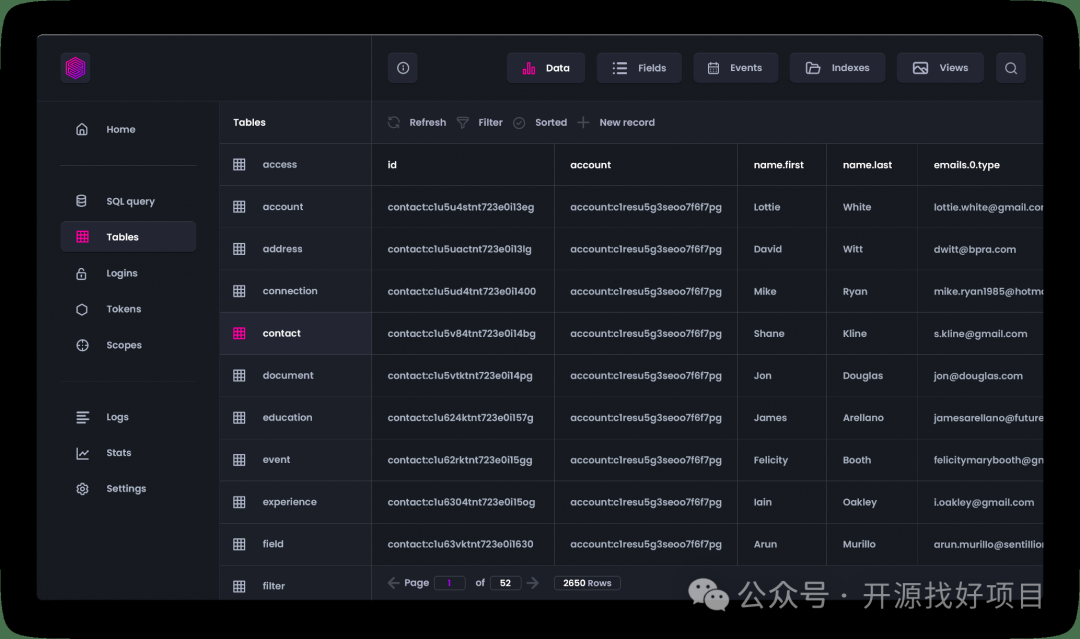The height and width of the screenshot is (639, 1080).
Task: Click the total pages 52 box
Action: [x=505, y=583]
